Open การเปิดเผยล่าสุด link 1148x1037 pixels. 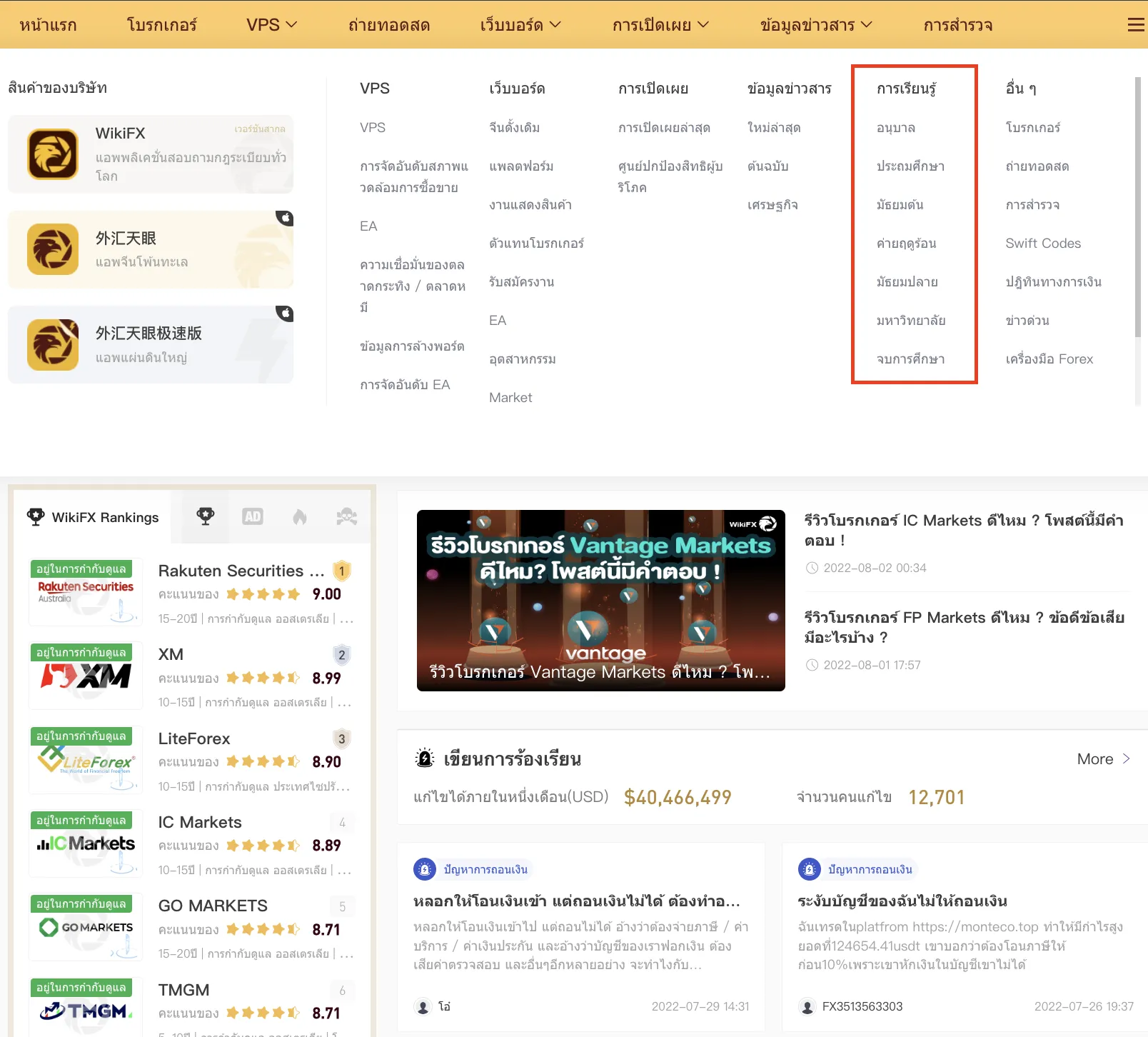coord(664,128)
